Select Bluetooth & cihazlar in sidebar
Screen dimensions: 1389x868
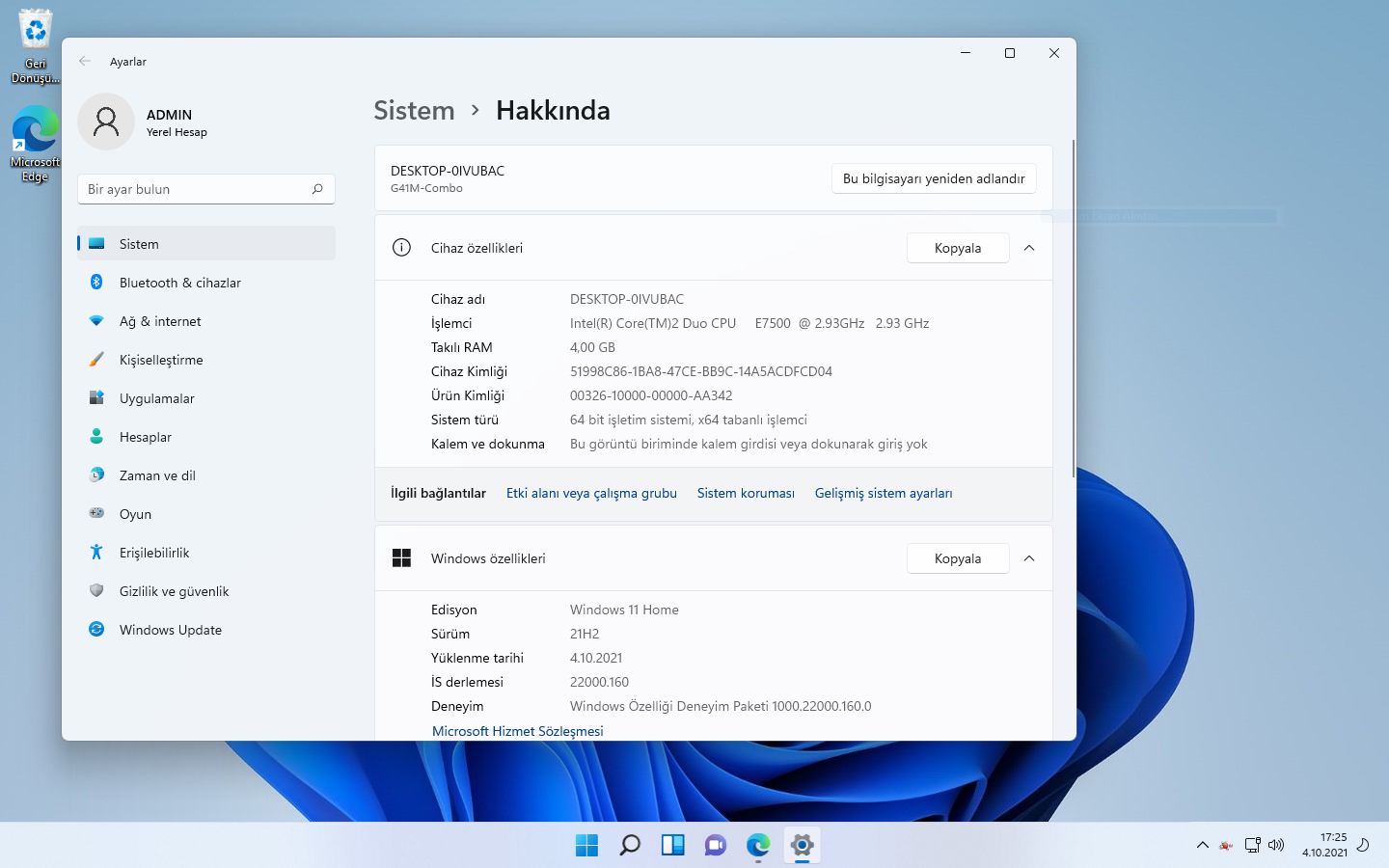click(x=179, y=283)
